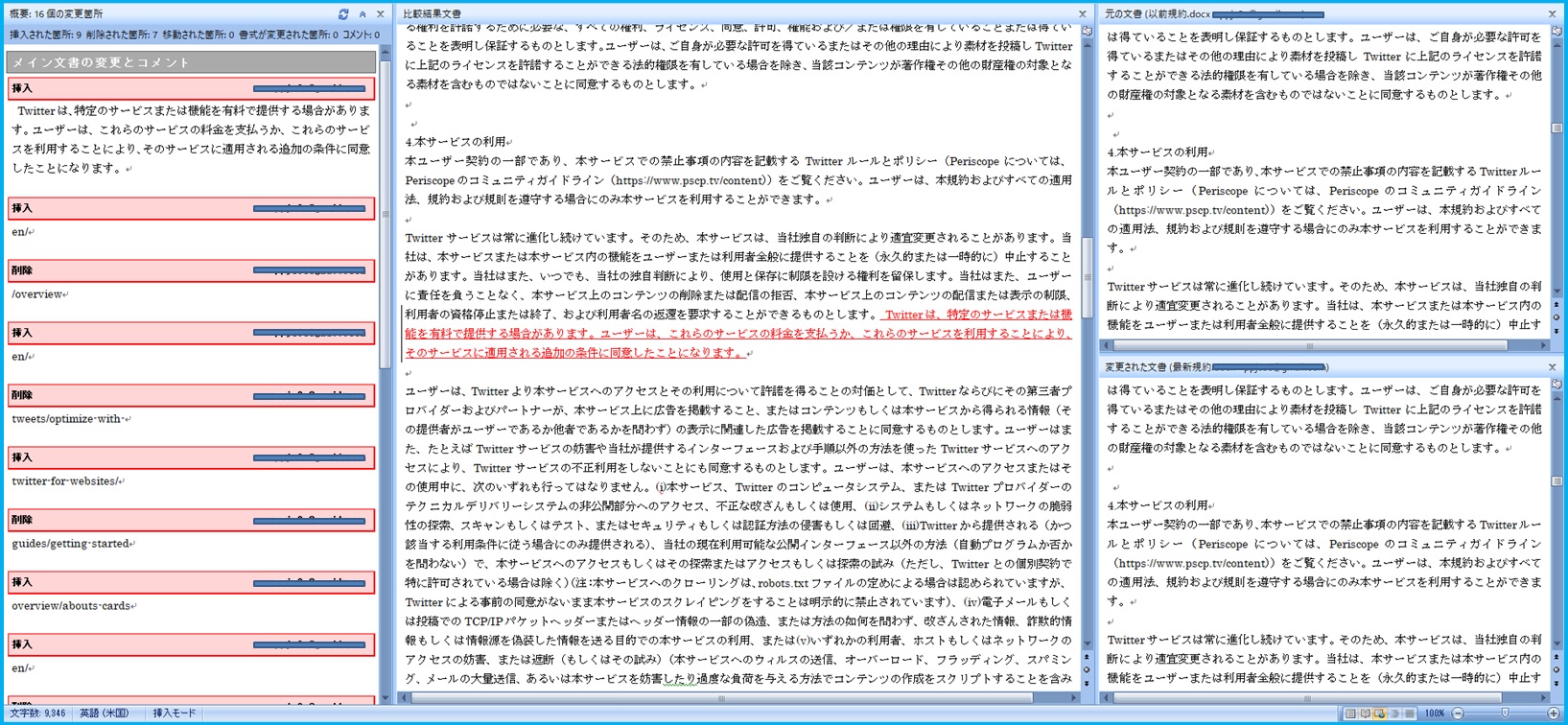Close the 比較結果文書 pane
The image size is (1568, 725).
pyautogui.click(x=1083, y=14)
